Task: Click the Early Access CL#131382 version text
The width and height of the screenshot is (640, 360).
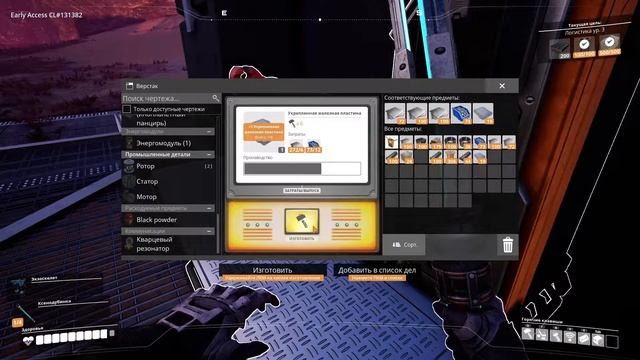Action: (46, 15)
